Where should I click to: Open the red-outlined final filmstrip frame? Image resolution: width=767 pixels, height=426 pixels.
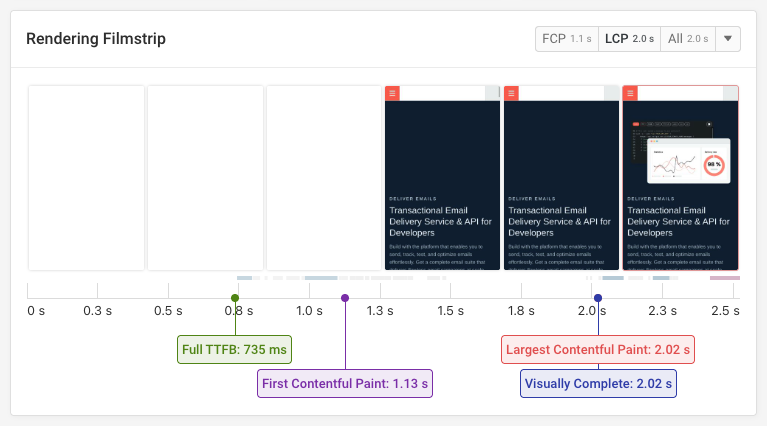pyautogui.click(x=680, y=178)
